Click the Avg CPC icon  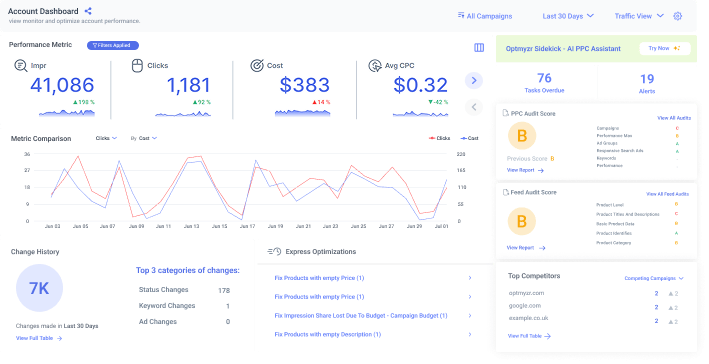(375, 66)
